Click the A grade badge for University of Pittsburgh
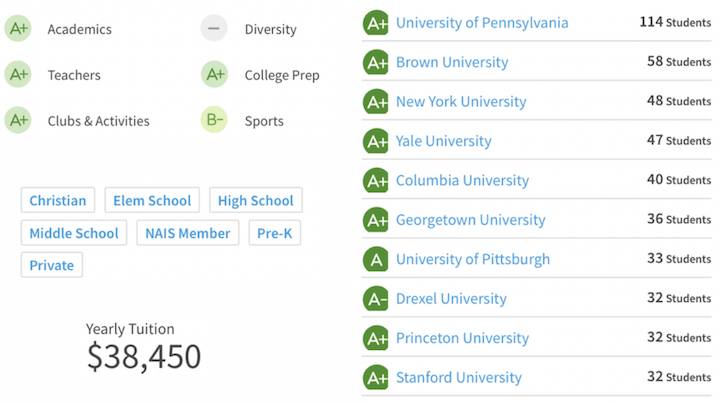The height and width of the screenshot is (403, 720). [x=376, y=259]
